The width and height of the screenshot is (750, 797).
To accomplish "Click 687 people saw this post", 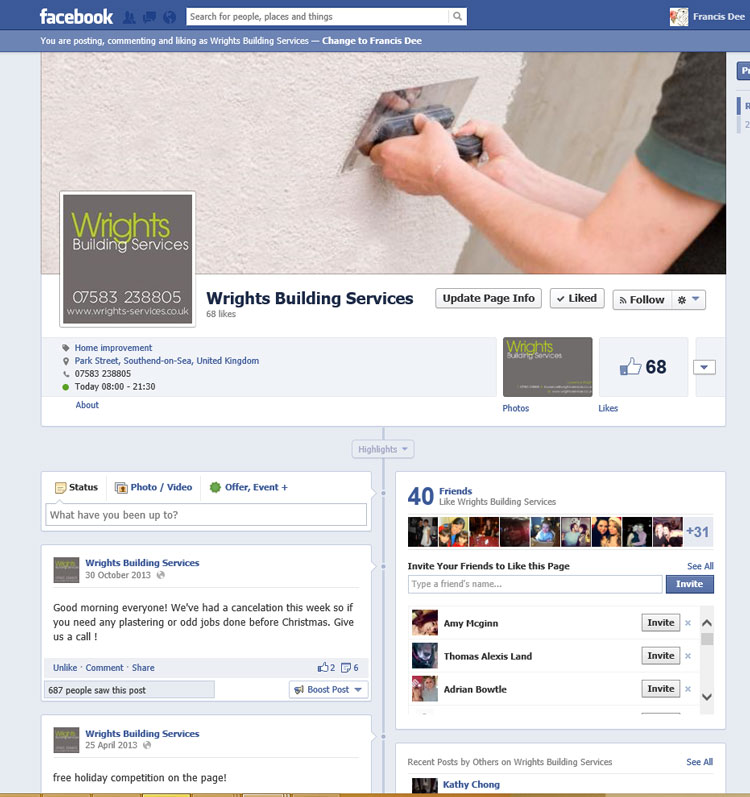I will (129, 690).
